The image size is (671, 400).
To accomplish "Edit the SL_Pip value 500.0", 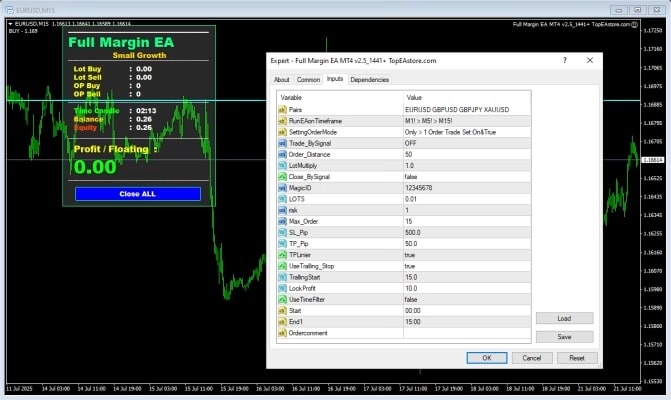I will (467, 232).
